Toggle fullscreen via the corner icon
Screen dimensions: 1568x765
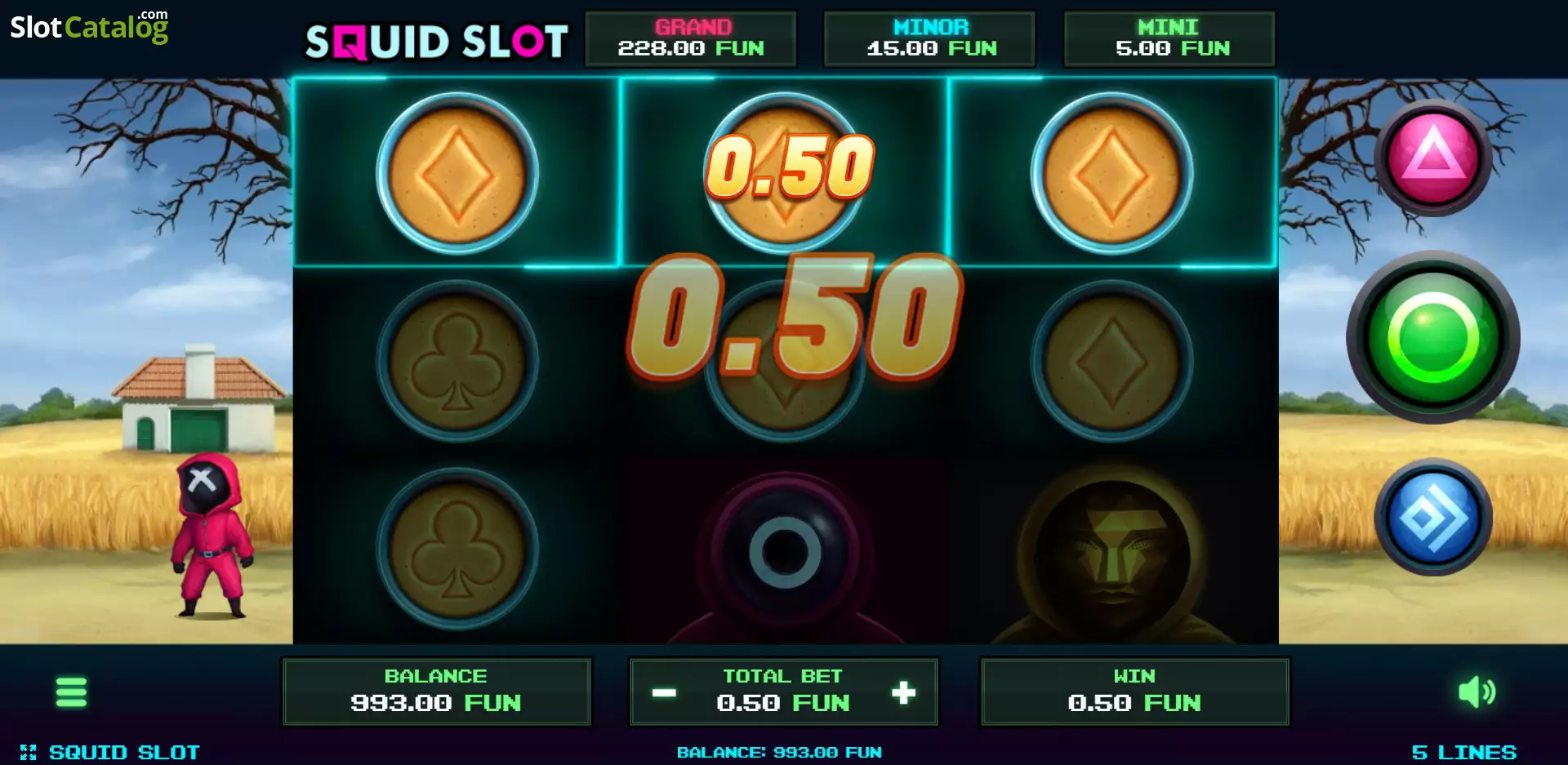pyautogui.click(x=29, y=752)
